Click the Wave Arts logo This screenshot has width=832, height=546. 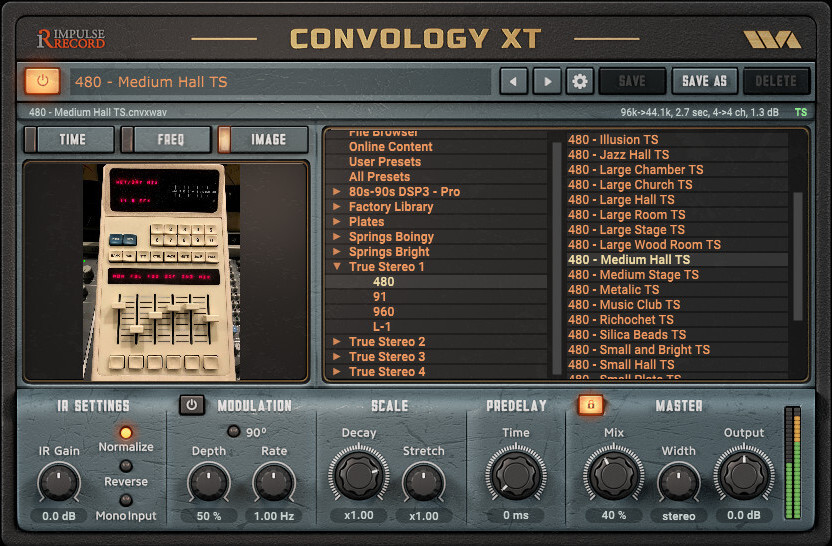click(x=771, y=39)
